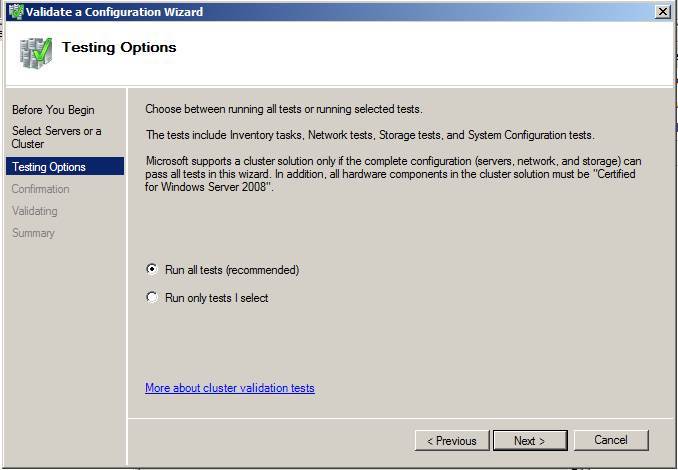The image size is (678, 470).
Task: Open the Select Servers or a Cluster step
Action: pyautogui.click(x=56, y=137)
